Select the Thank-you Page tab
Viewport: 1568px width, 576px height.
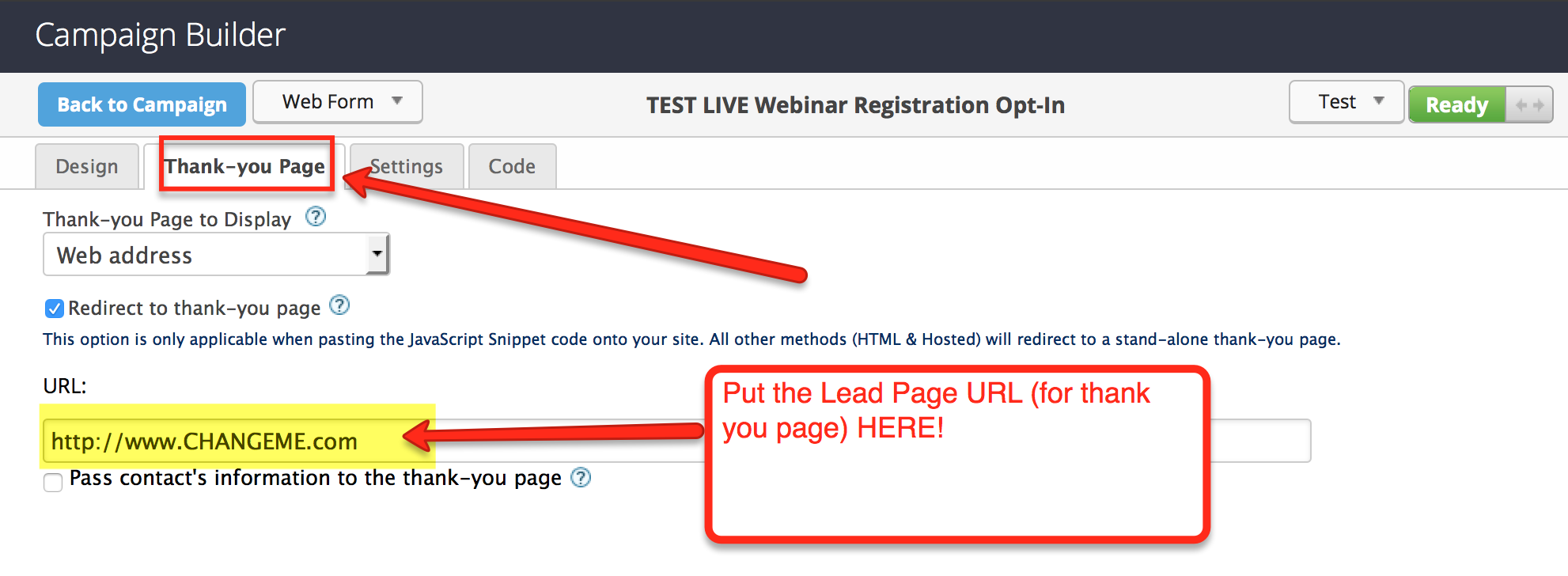(x=244, y=166)
